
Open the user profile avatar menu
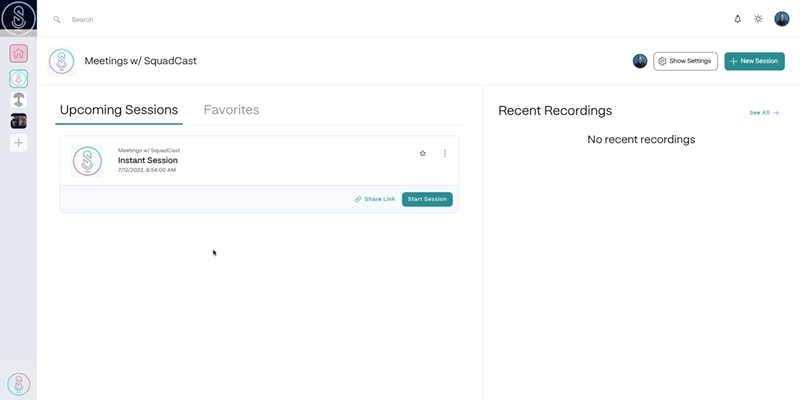click(x=782, y=19)
